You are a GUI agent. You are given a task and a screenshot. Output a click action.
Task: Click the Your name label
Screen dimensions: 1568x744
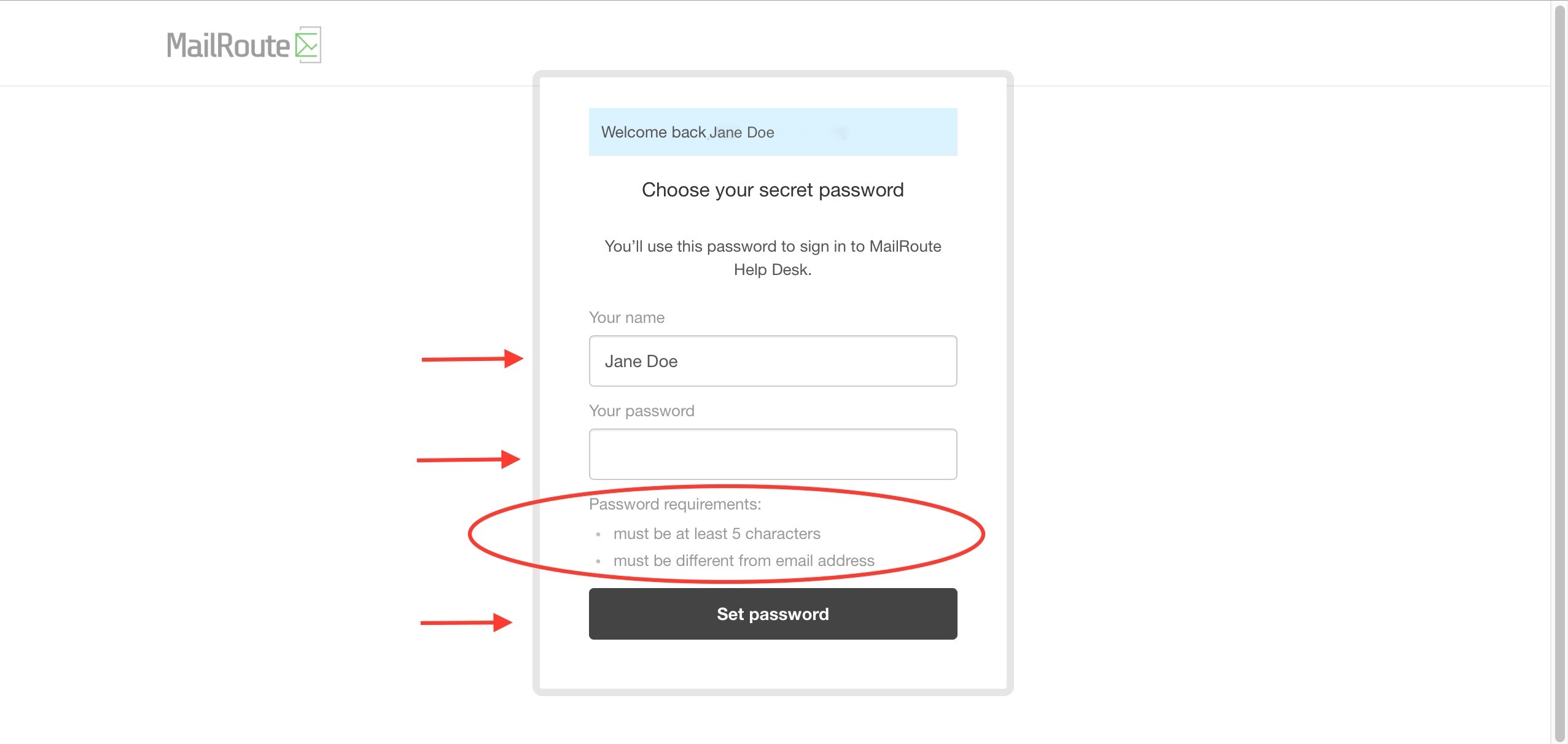tap(626, 317)
